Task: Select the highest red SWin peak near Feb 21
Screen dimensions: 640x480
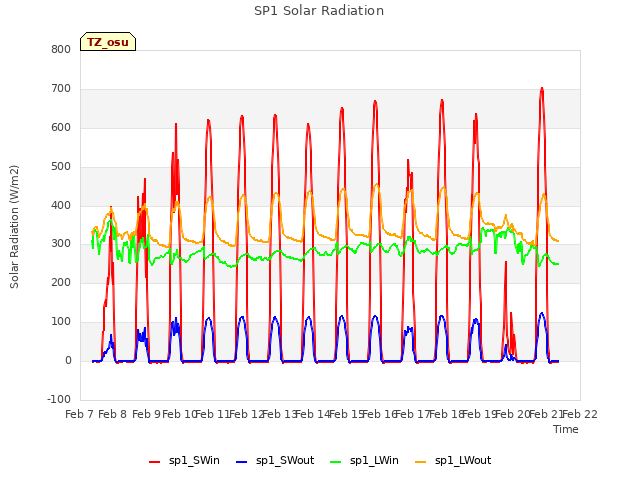Action: [x=542, y=88]
